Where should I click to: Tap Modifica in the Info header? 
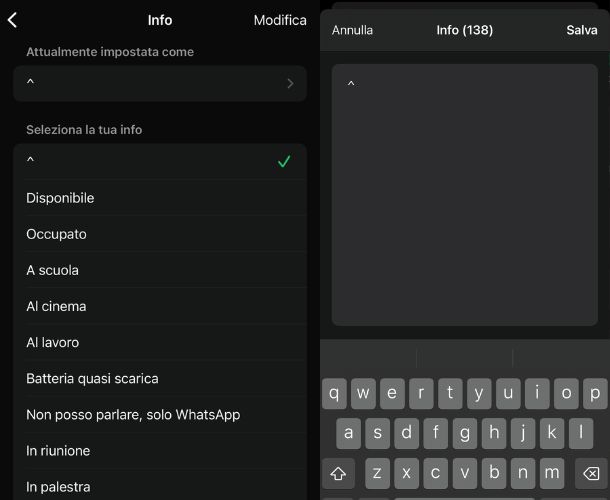tap(280, 20)
